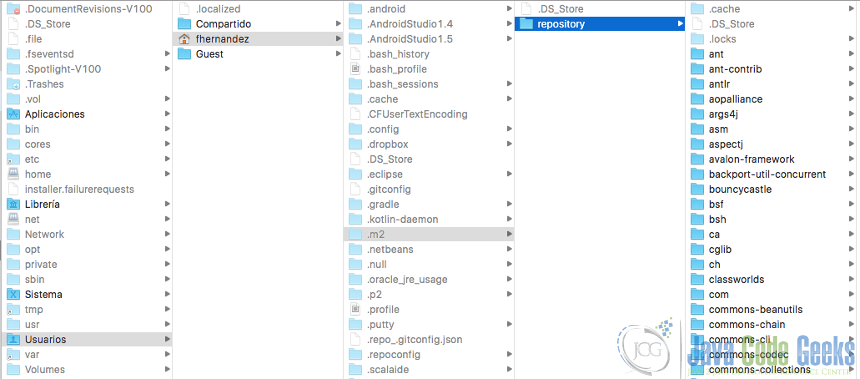Click the Usuarios folder icon

[13, 339]
